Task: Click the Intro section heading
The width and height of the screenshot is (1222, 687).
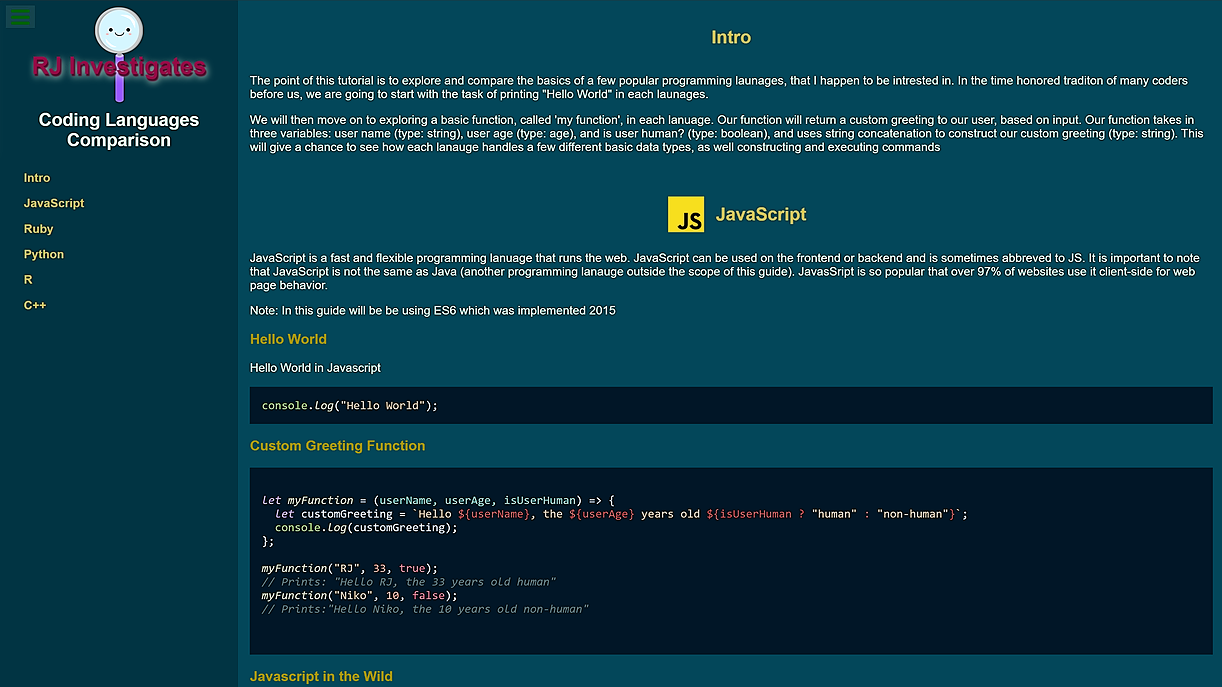Action: (x=731, y=37)
